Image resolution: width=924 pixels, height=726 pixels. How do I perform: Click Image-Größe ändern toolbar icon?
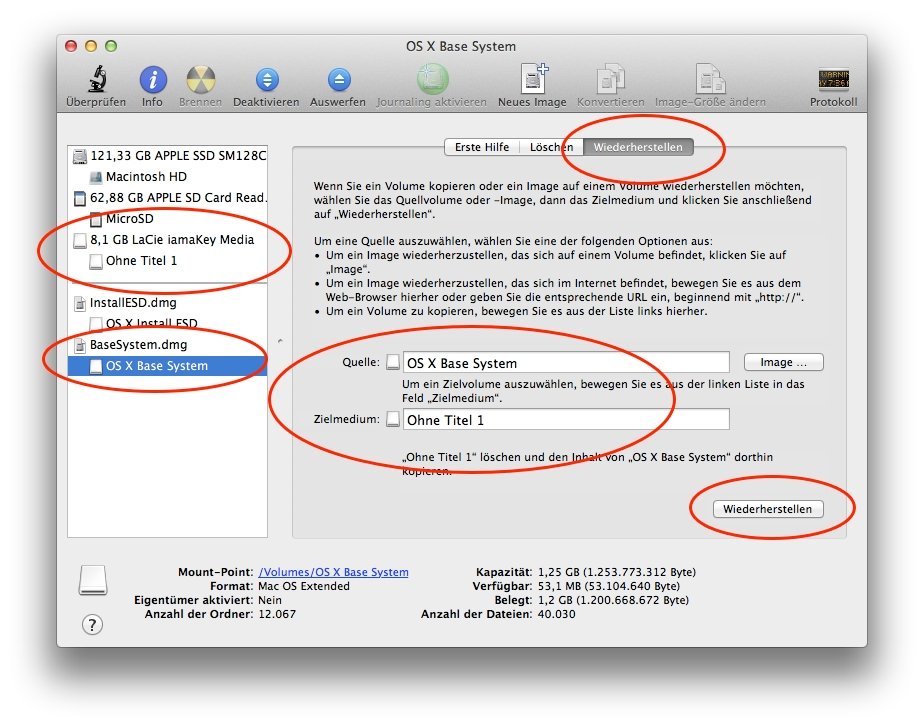tap(710, 79)
